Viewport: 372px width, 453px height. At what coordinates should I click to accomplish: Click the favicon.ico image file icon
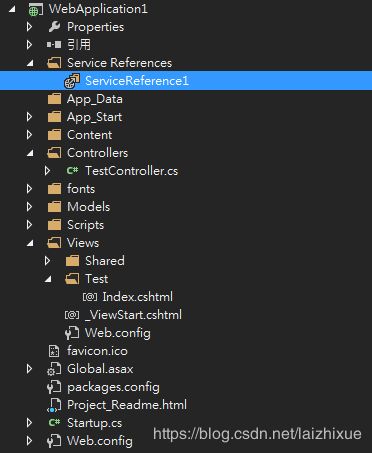pos(54,351)
